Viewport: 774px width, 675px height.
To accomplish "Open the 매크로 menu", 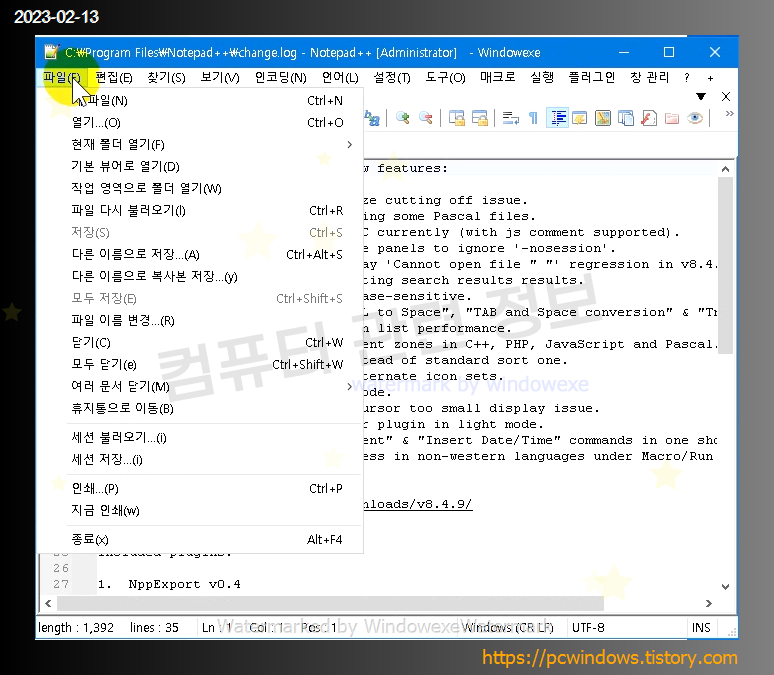I will coord(498,78).
